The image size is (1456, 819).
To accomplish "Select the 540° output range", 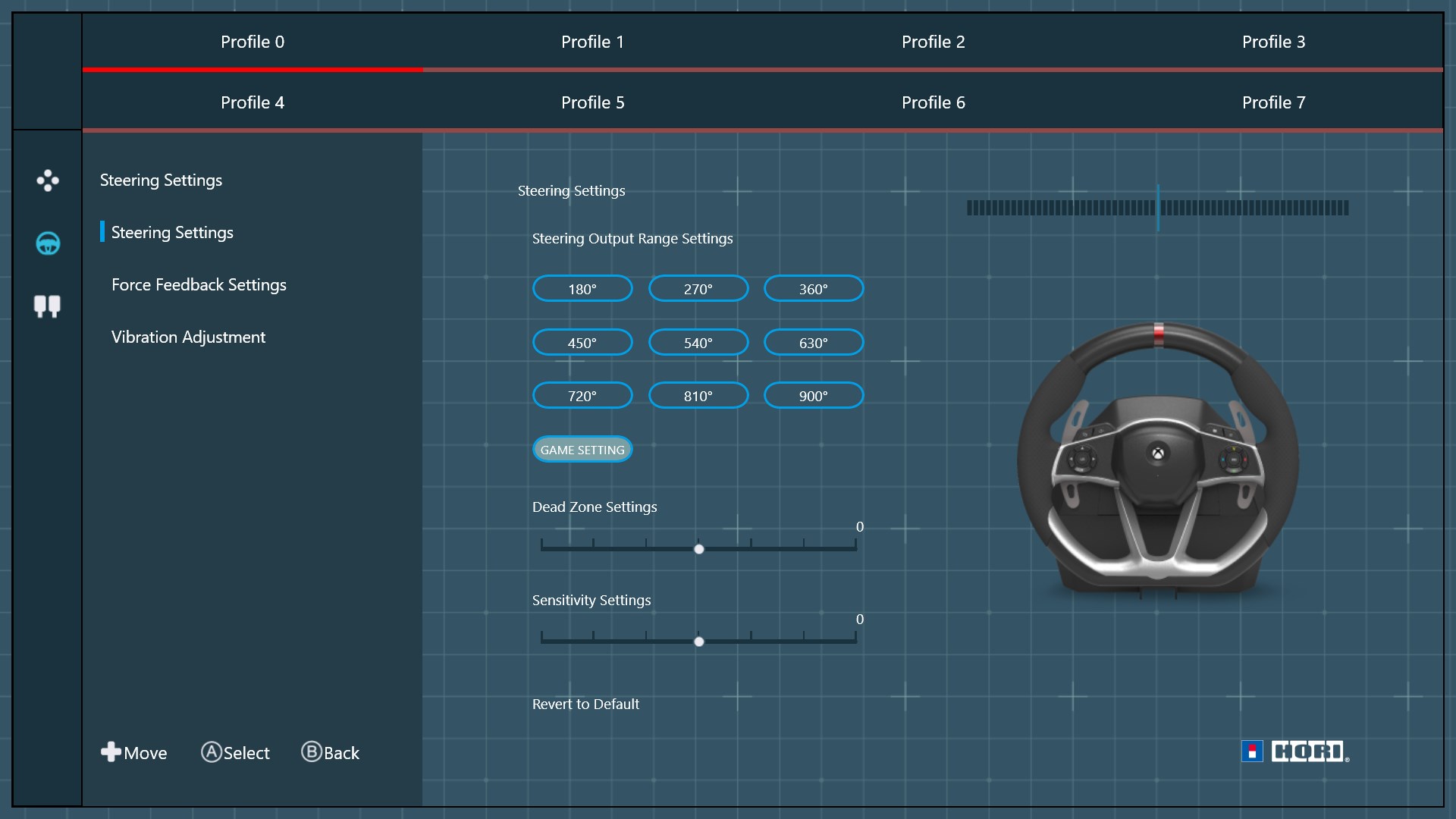I will pos(698,343).
